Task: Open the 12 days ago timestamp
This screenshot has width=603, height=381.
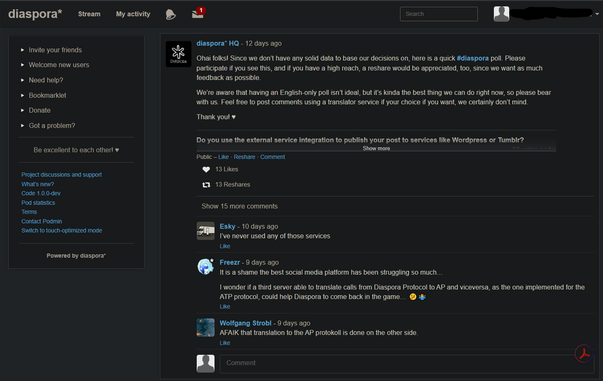Action: [263, 43]
